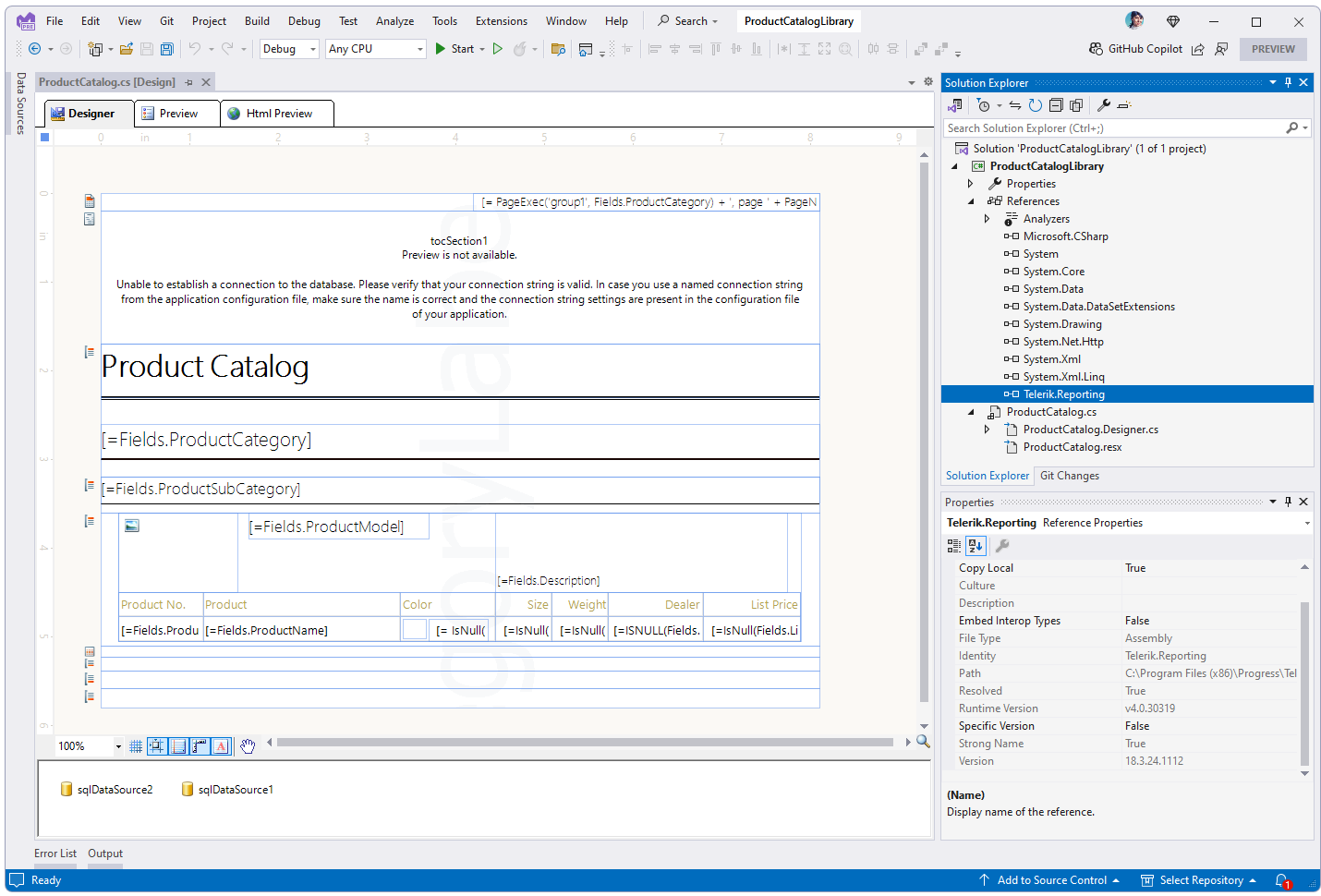
Task: Open the Extensions menu
Action: (501, 20)
